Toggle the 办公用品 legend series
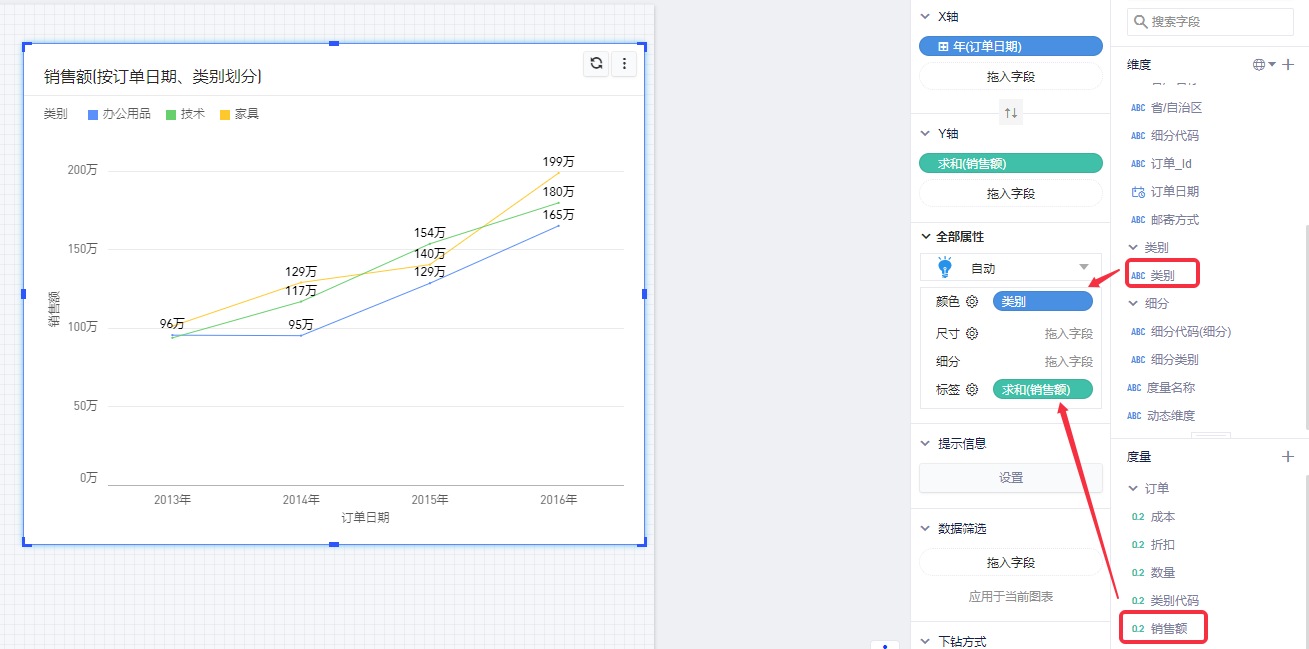Viewport: 1309px width, 649px height. [x=119, y=114]
